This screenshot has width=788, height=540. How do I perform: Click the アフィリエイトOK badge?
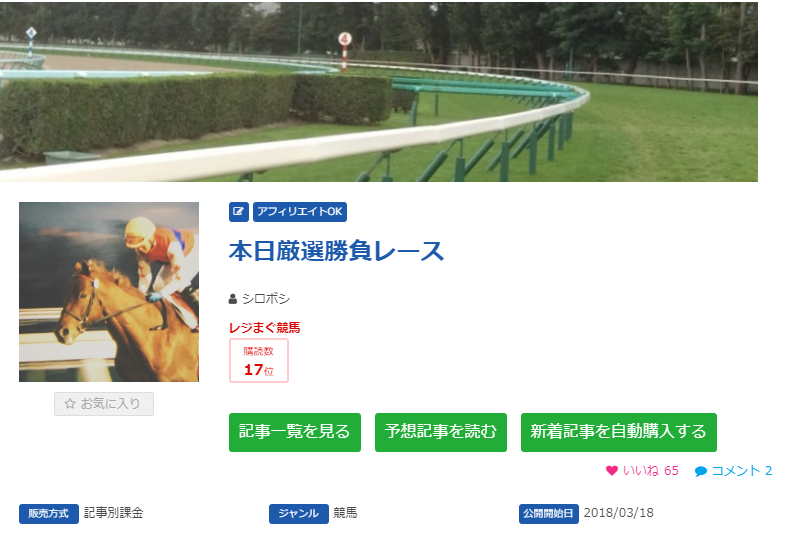coord(300,211)
